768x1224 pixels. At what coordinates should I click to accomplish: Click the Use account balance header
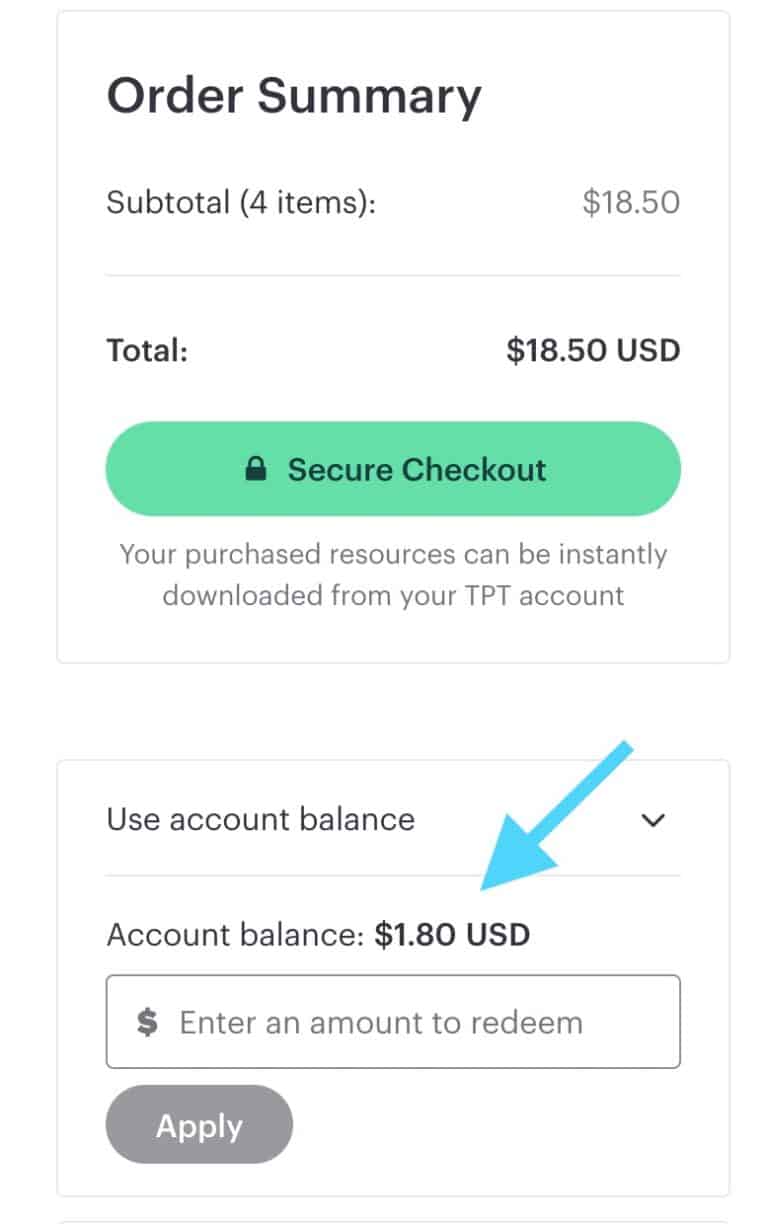pos(260,820)
